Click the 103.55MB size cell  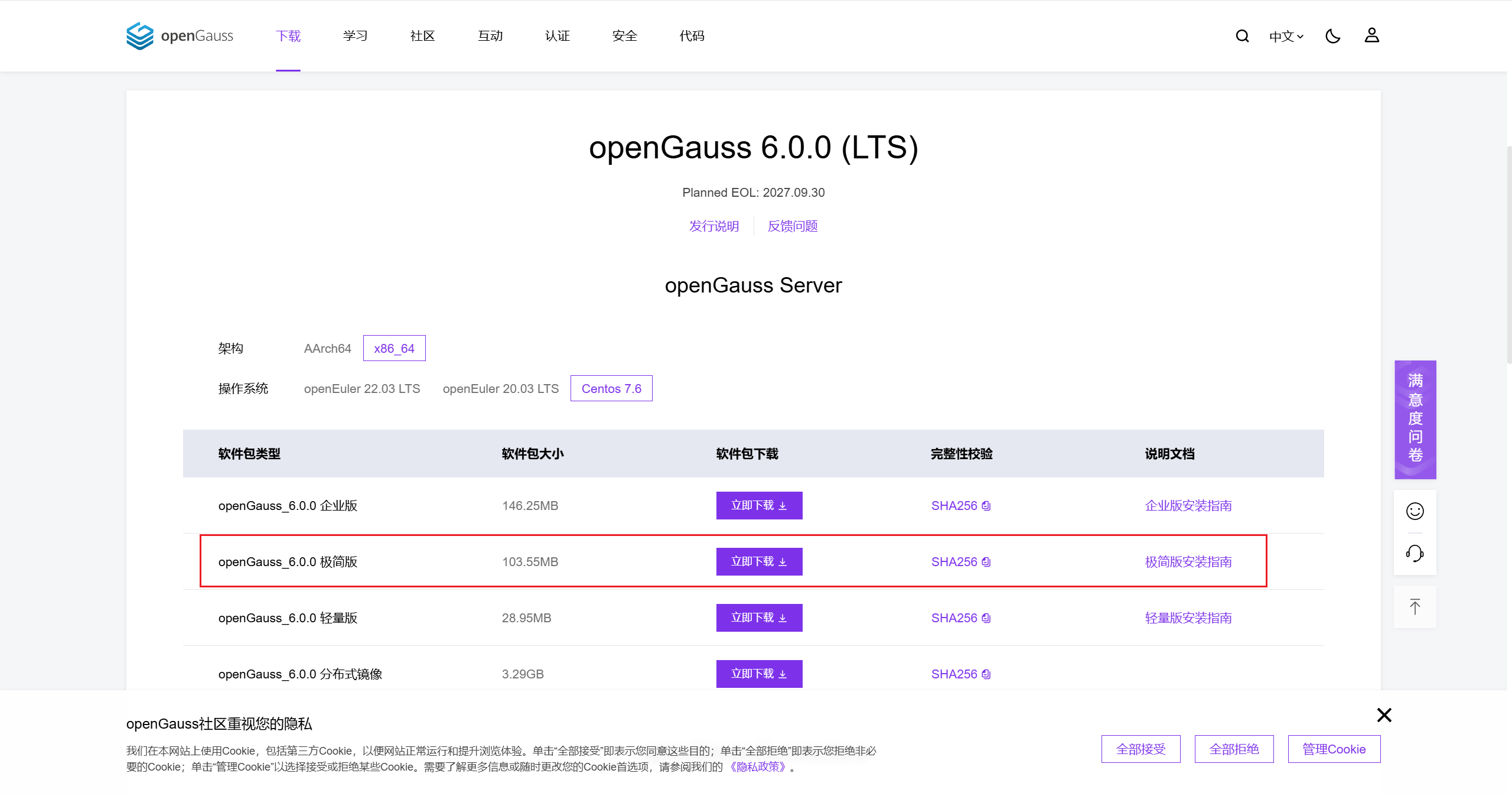coord(530,562)
